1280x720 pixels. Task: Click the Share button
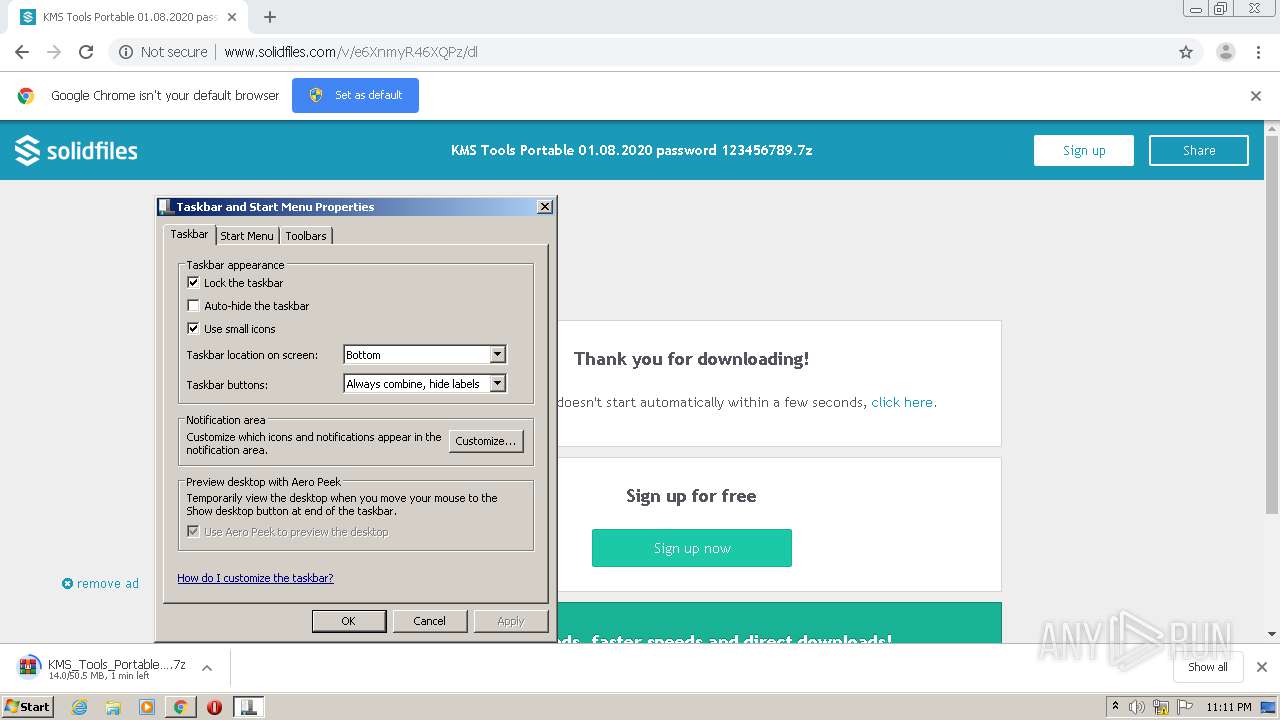coord(1199,151)
